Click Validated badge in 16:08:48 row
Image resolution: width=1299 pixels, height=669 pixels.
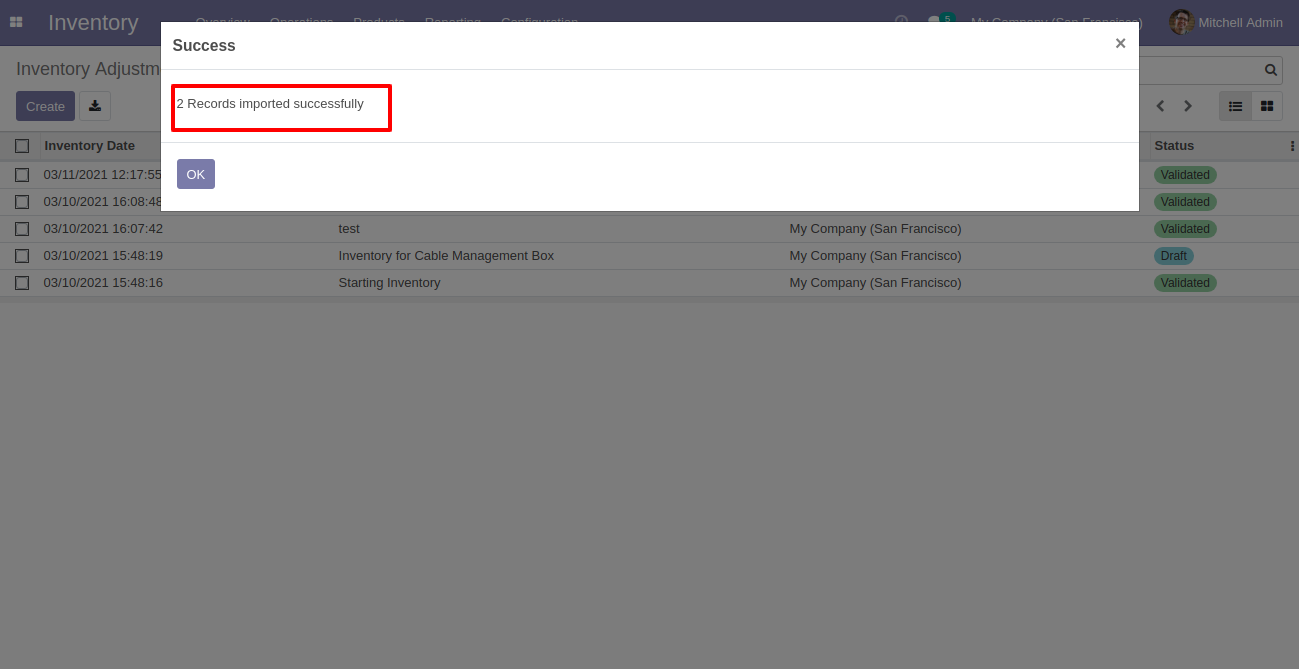point(1185,202)
